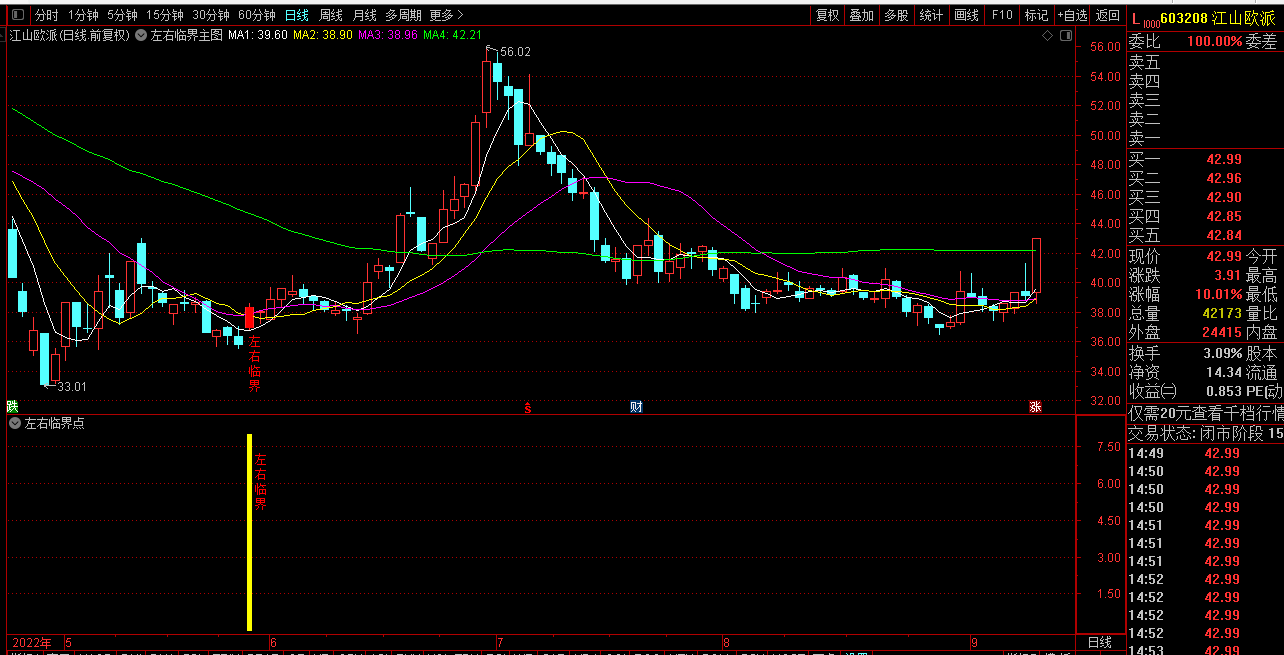Image resolution: width=1284 pixels, height=655 pixels.
Task: Toggle 复权 price adjustment
Action: (827, 15)
